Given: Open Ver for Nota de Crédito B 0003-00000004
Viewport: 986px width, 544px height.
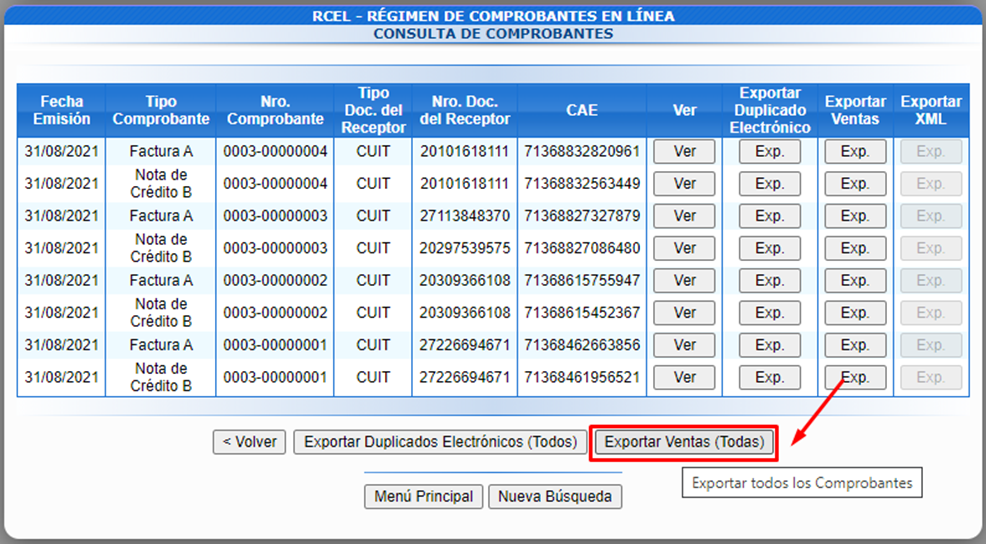Looking at the screenshot, I should [684, 184].
